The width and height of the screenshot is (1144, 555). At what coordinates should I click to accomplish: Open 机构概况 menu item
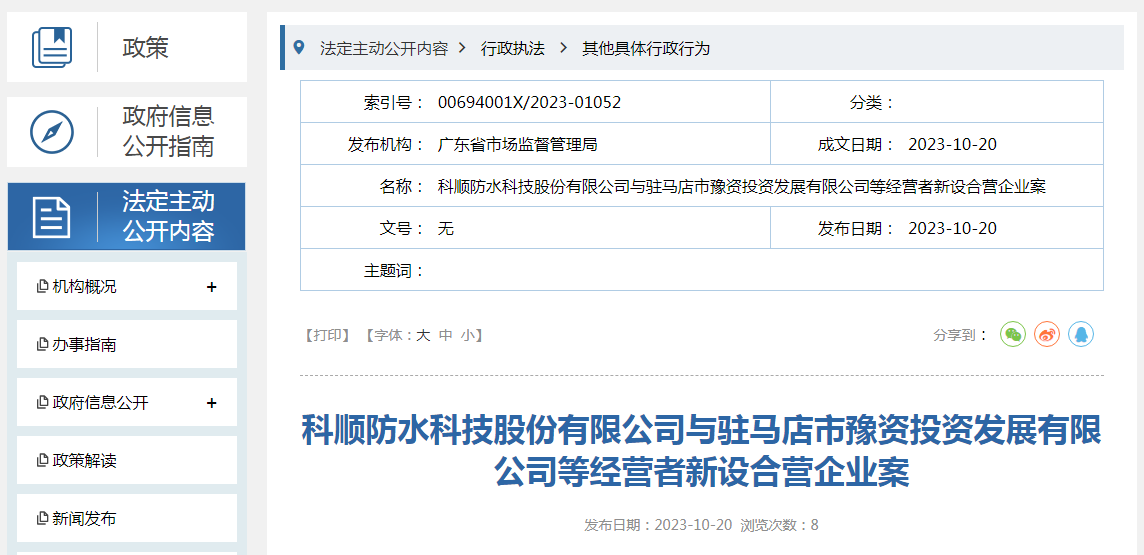pyautogui.click(x=127, y=286)
